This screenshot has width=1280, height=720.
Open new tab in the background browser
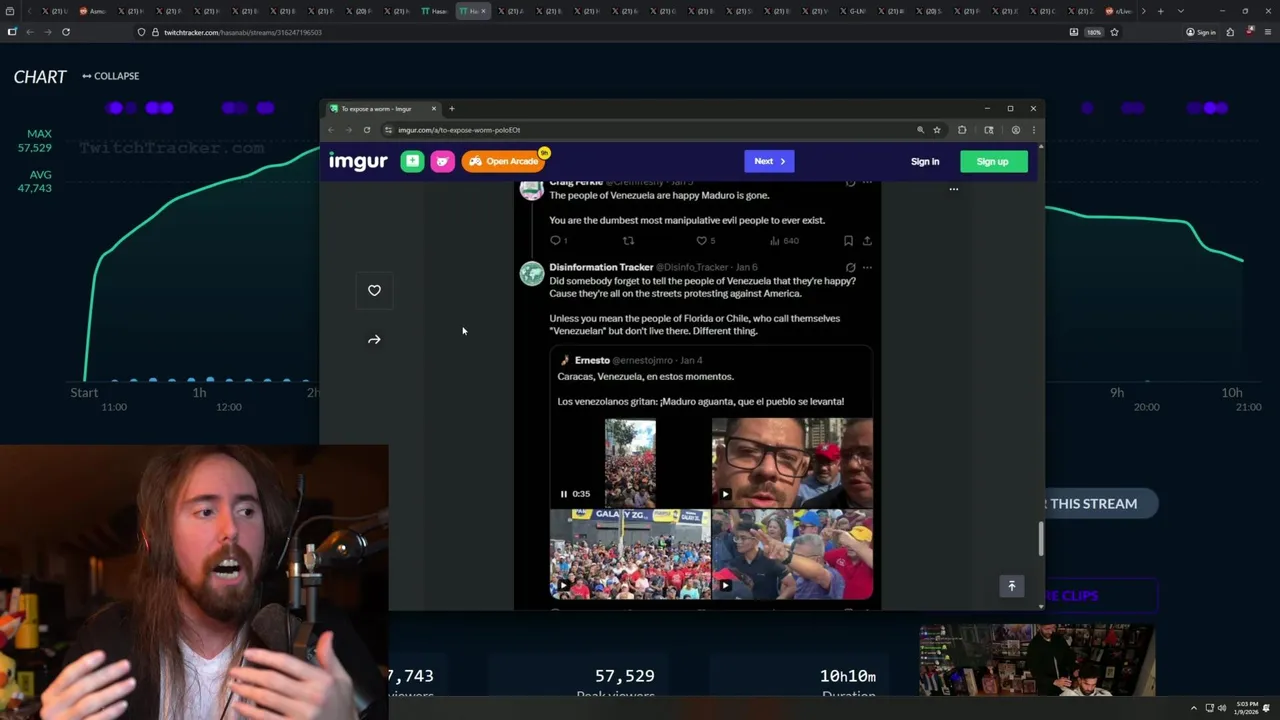[x=1160, y=11]
